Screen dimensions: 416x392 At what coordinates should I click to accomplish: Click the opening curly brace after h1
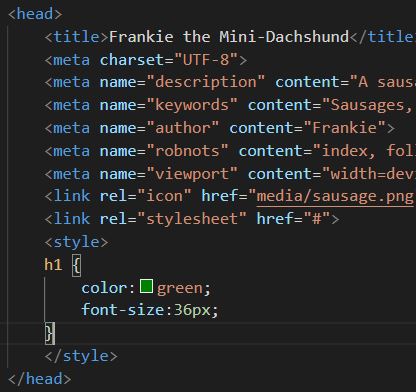pos(76,266)
